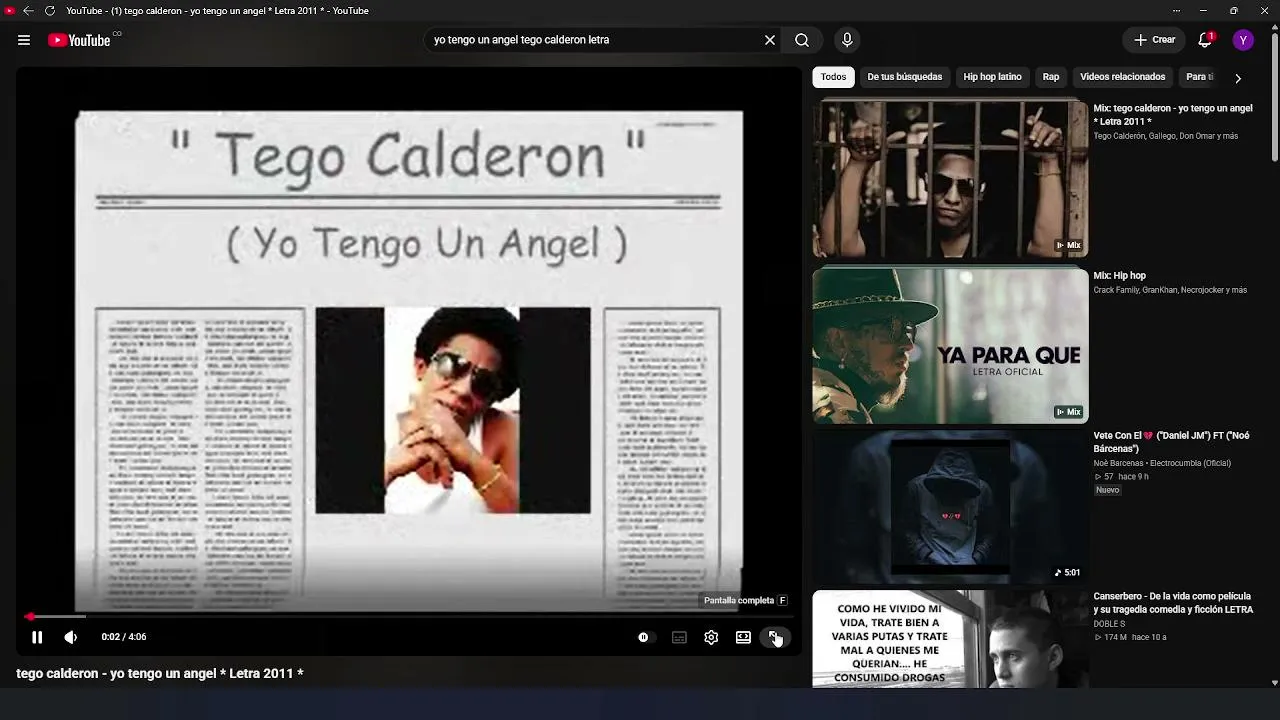Select the Rap filter chip
Screen dimensions: 1280x720
tap(1051, 77)
